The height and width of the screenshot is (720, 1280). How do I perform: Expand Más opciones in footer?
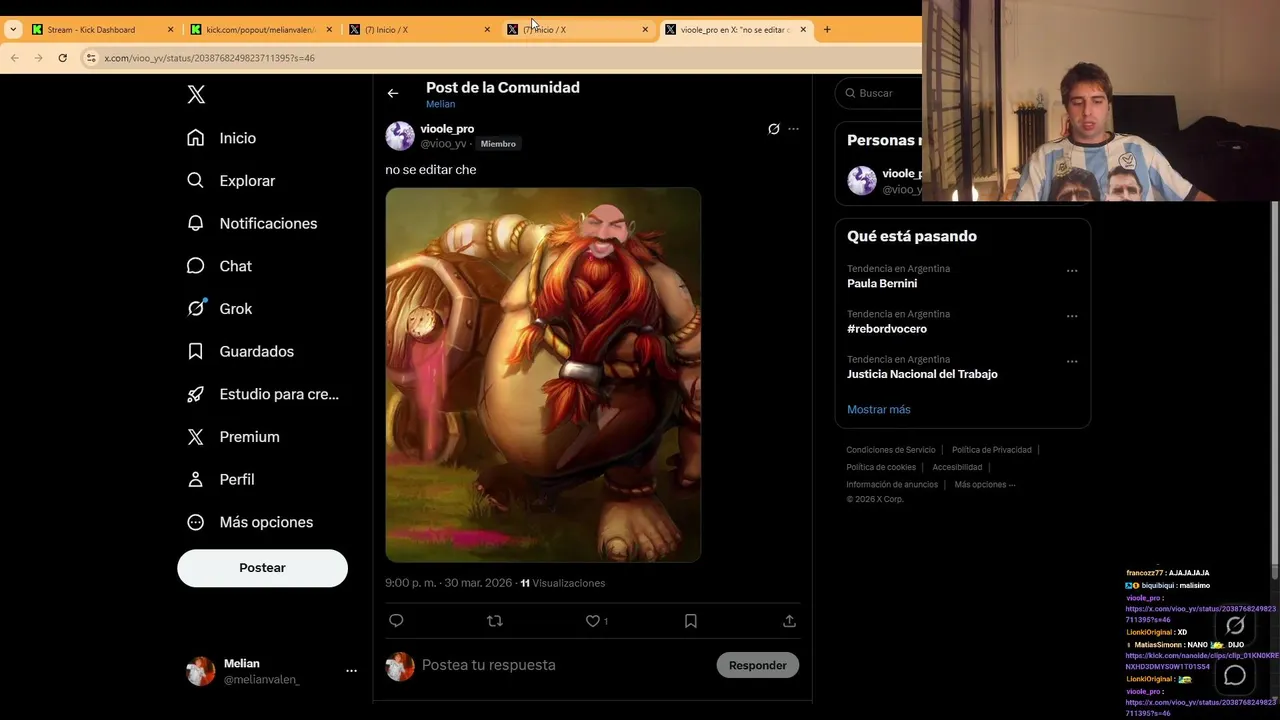pyautogui.click(x=985, y=485)
